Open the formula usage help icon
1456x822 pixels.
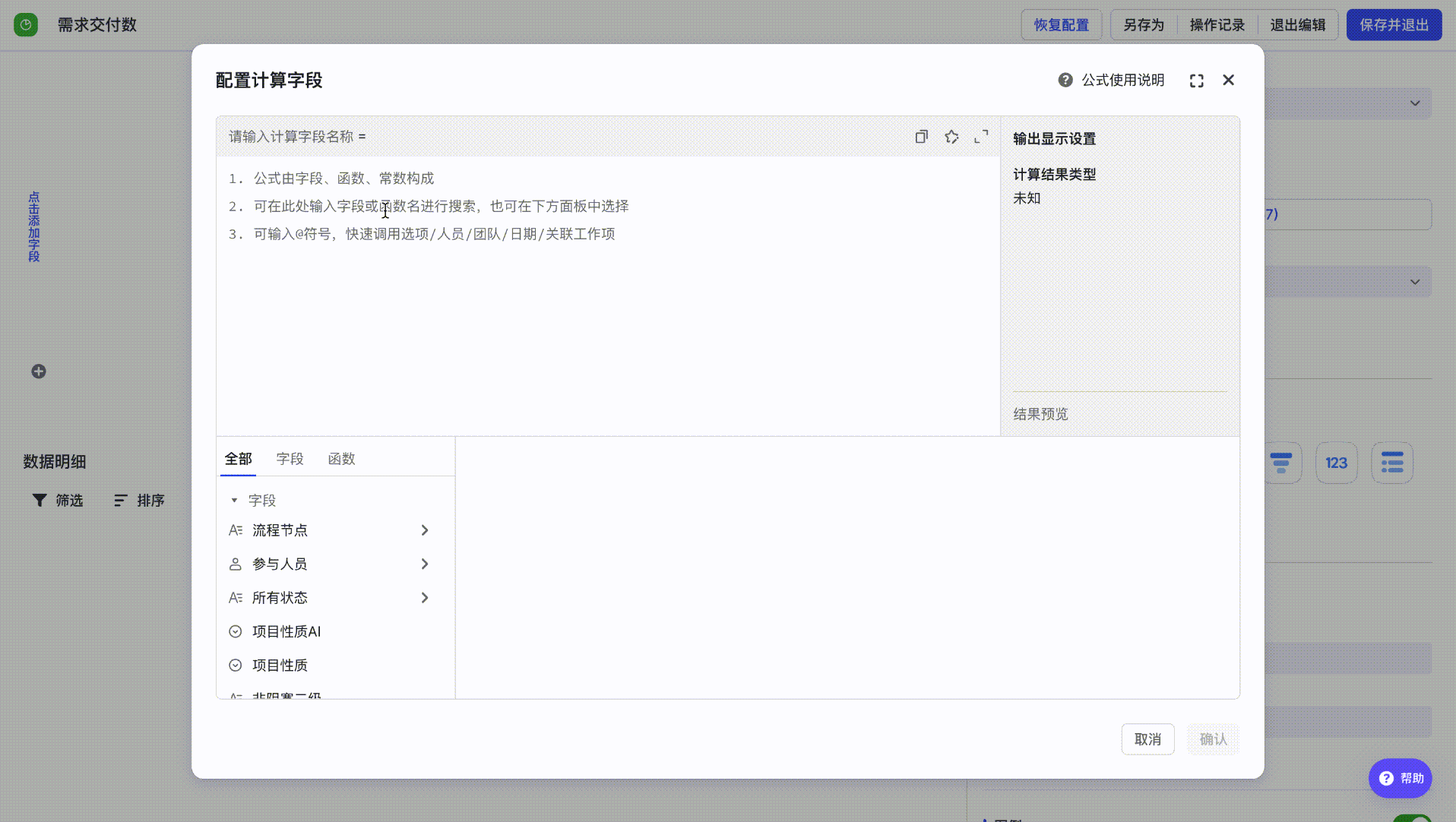coord(1065,80)
